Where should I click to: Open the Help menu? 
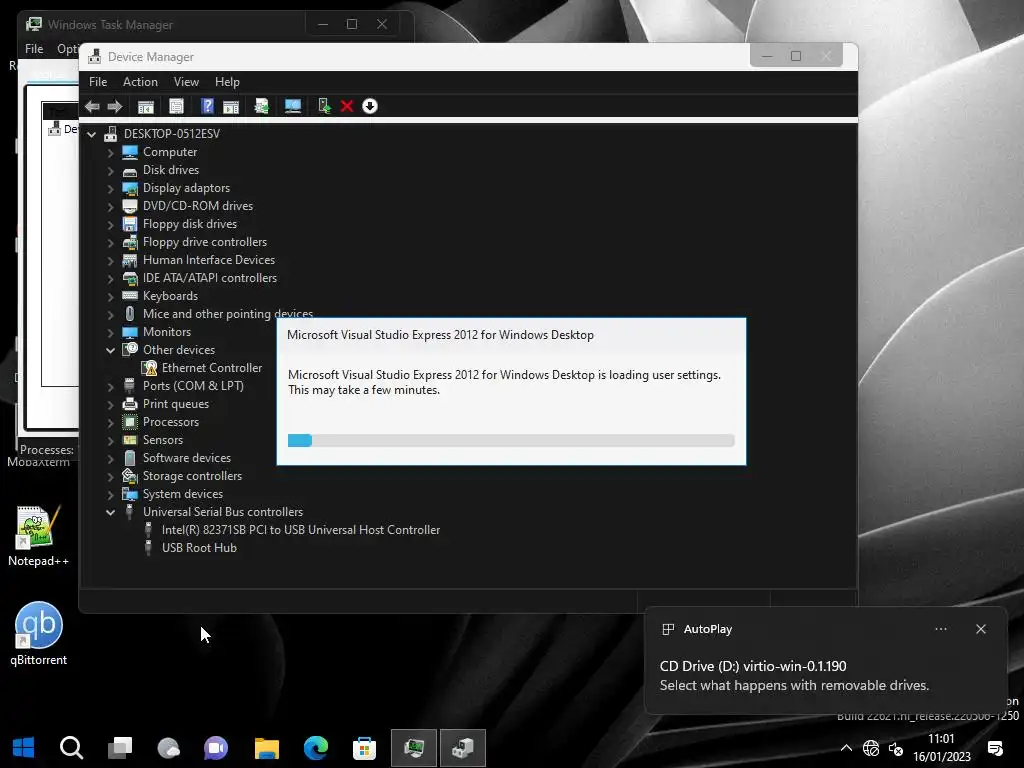click(227, 82)
